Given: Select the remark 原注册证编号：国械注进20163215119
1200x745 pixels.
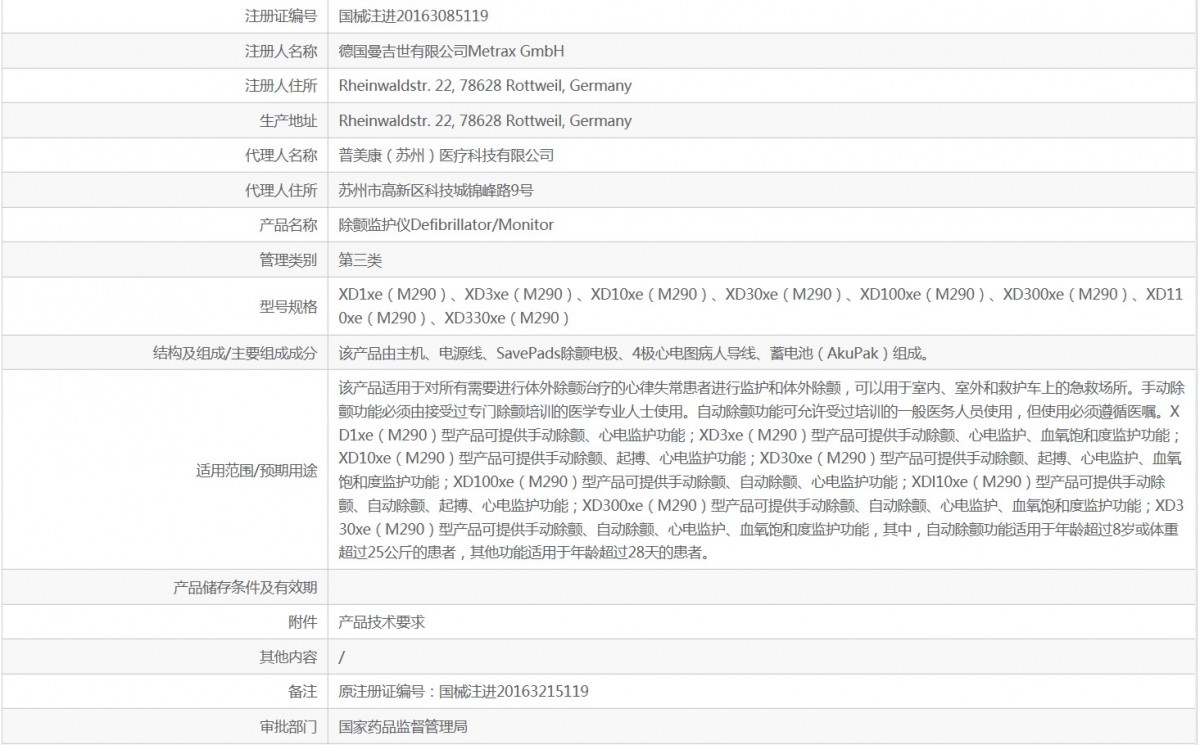Looking at the screenshot, I should [464, 691].
